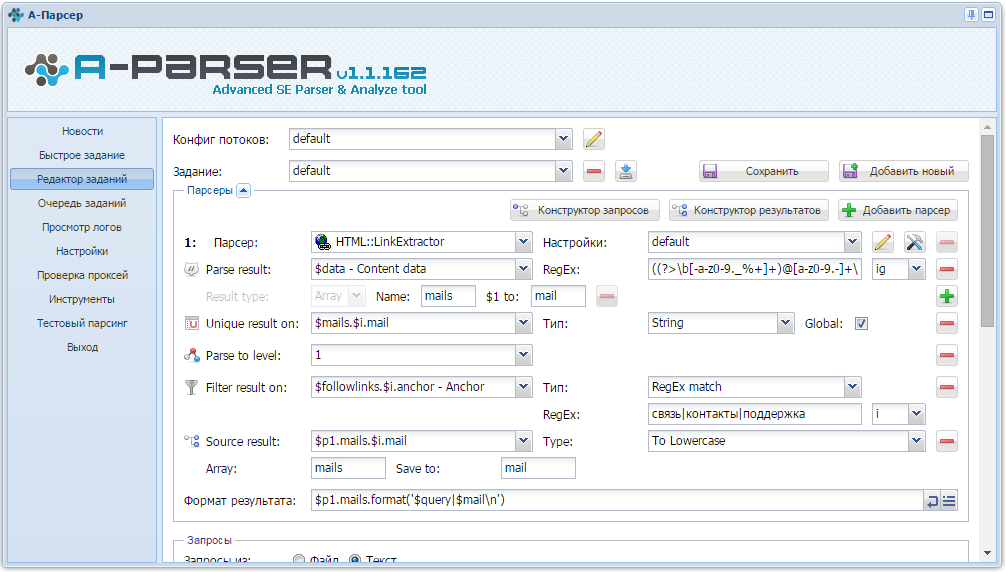Click the export task download icon
Screen dimensions: 1006x572
click(x=626, y=171)
